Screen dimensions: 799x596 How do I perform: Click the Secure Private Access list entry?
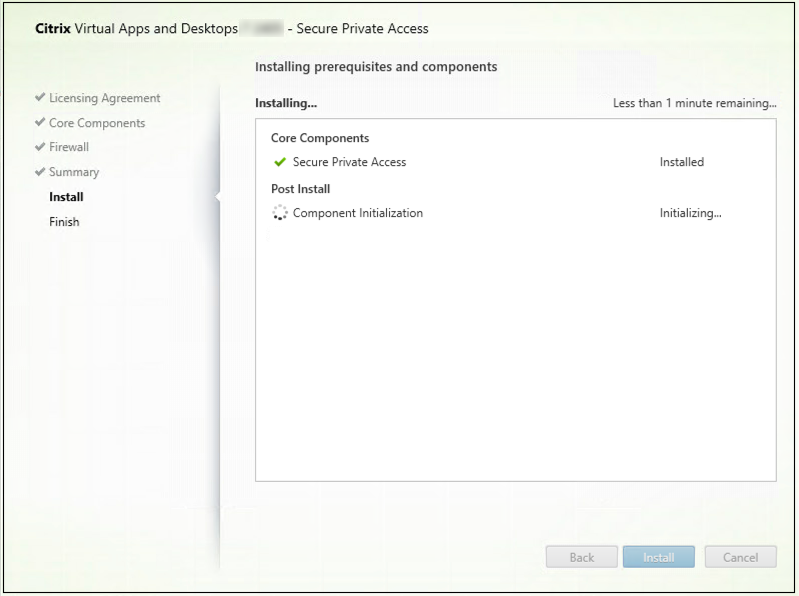pos(349,162)
